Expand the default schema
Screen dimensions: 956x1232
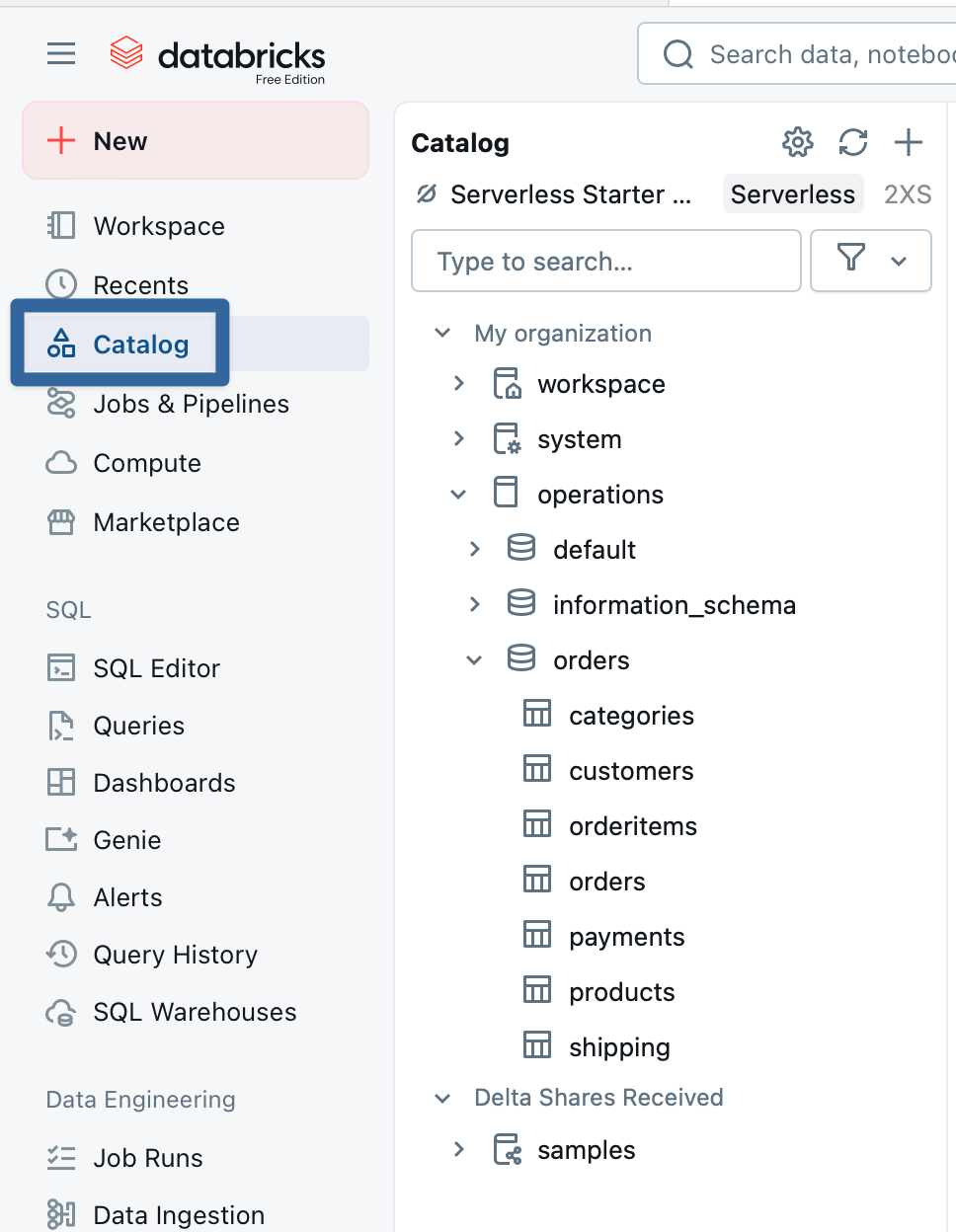pyautogui.click(x=474, y=549)
